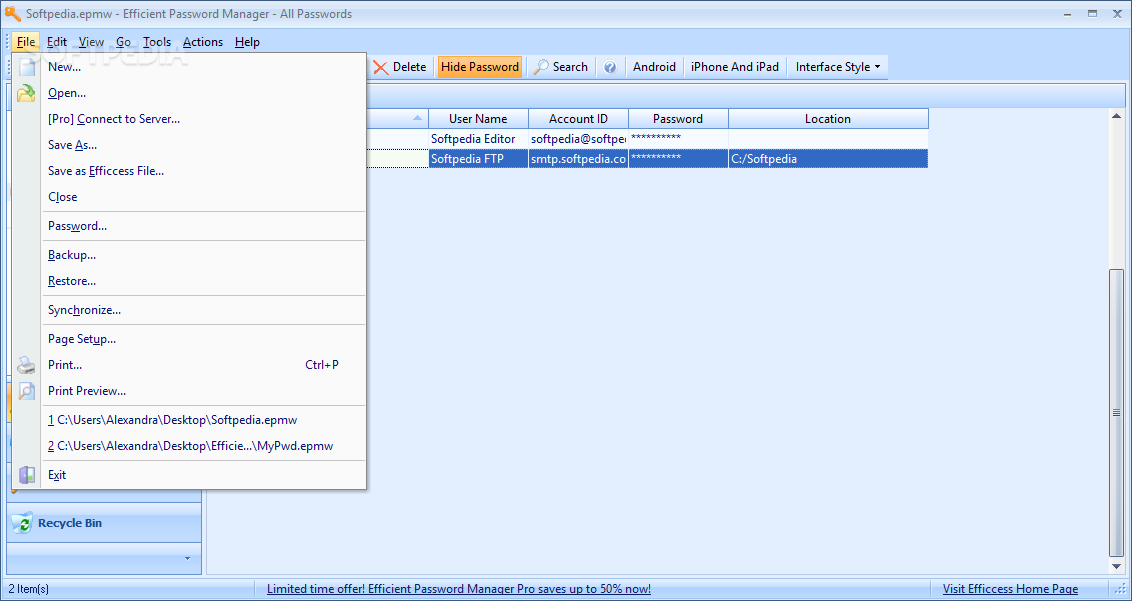Open the Edit menu
This screenshot has width=1132, height=601.
click(57, 42)
